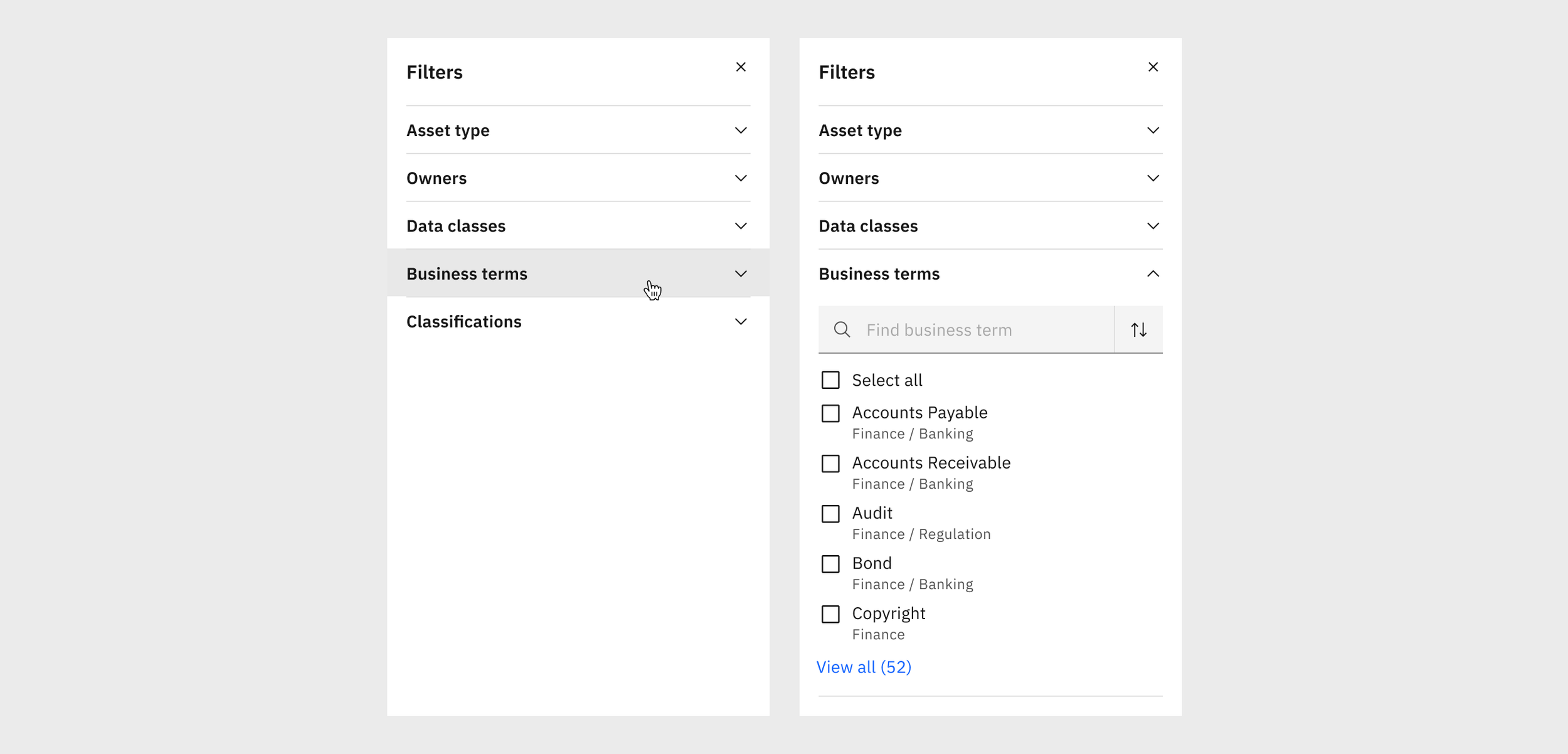1568x754 pixels.
Task: Expand Asset type in right panel
Action: tap(860, 130)
